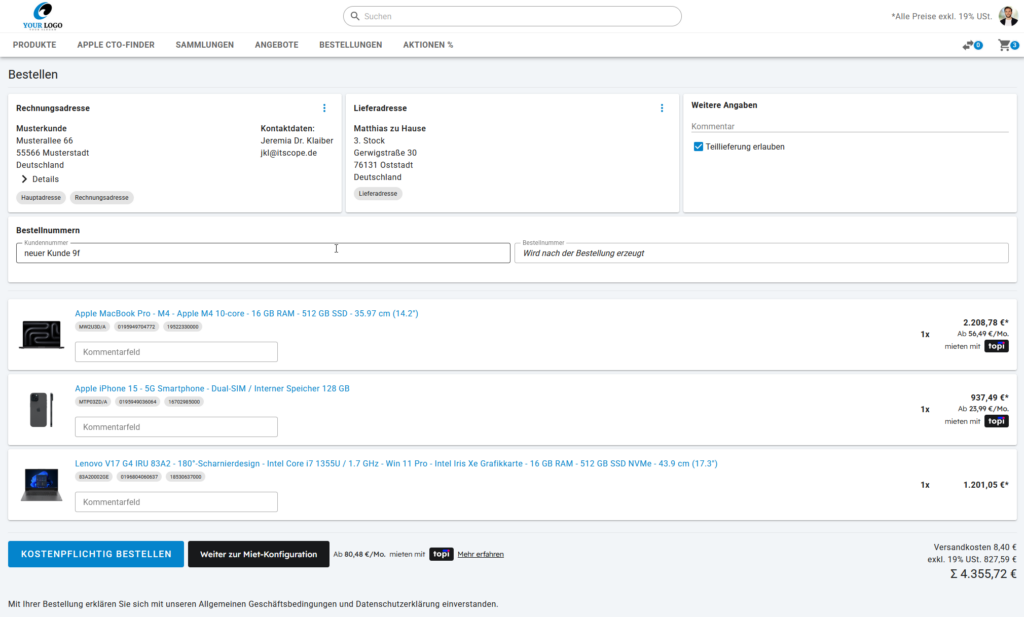The width and height of the screenshot is (1024, 617).
Task: Follow the Mehr erfahren link
Action: tap(481, 554)
